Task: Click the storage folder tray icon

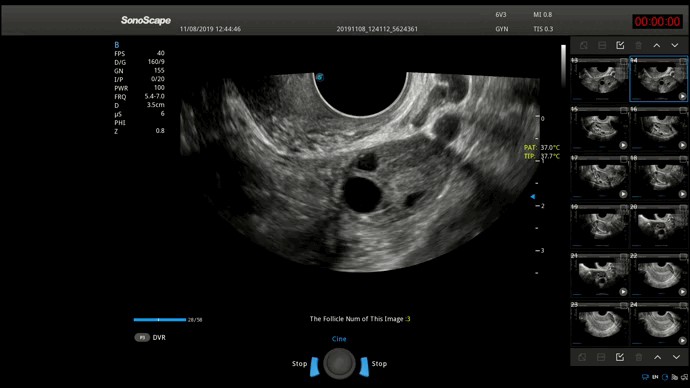Action: (x=675, y=377)
